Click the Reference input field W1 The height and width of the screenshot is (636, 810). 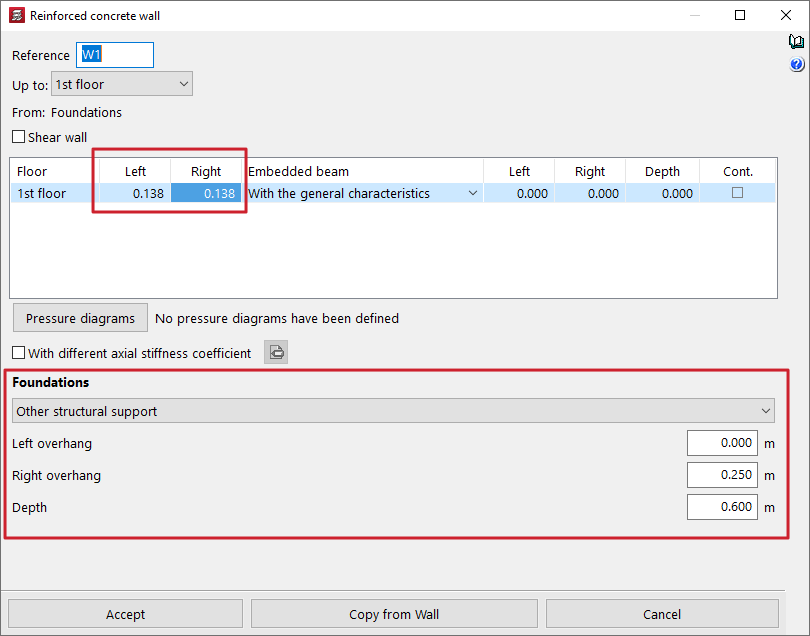pos(115,55)
